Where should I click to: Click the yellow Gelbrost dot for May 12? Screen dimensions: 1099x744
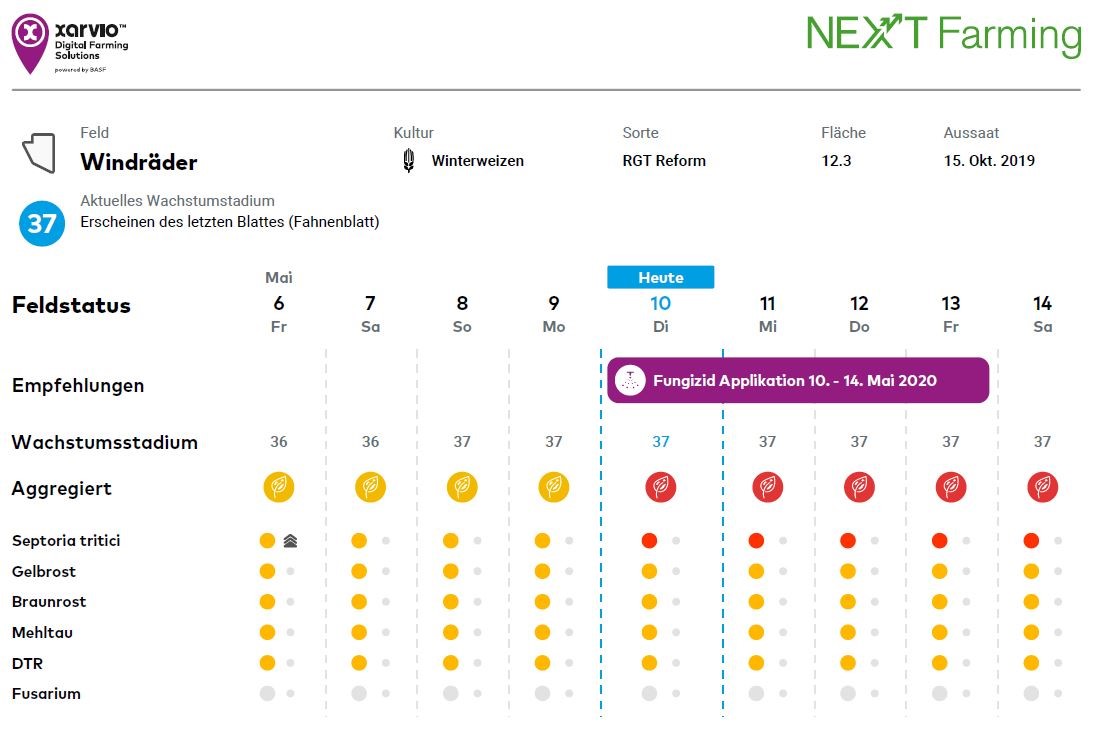[848, 572]
